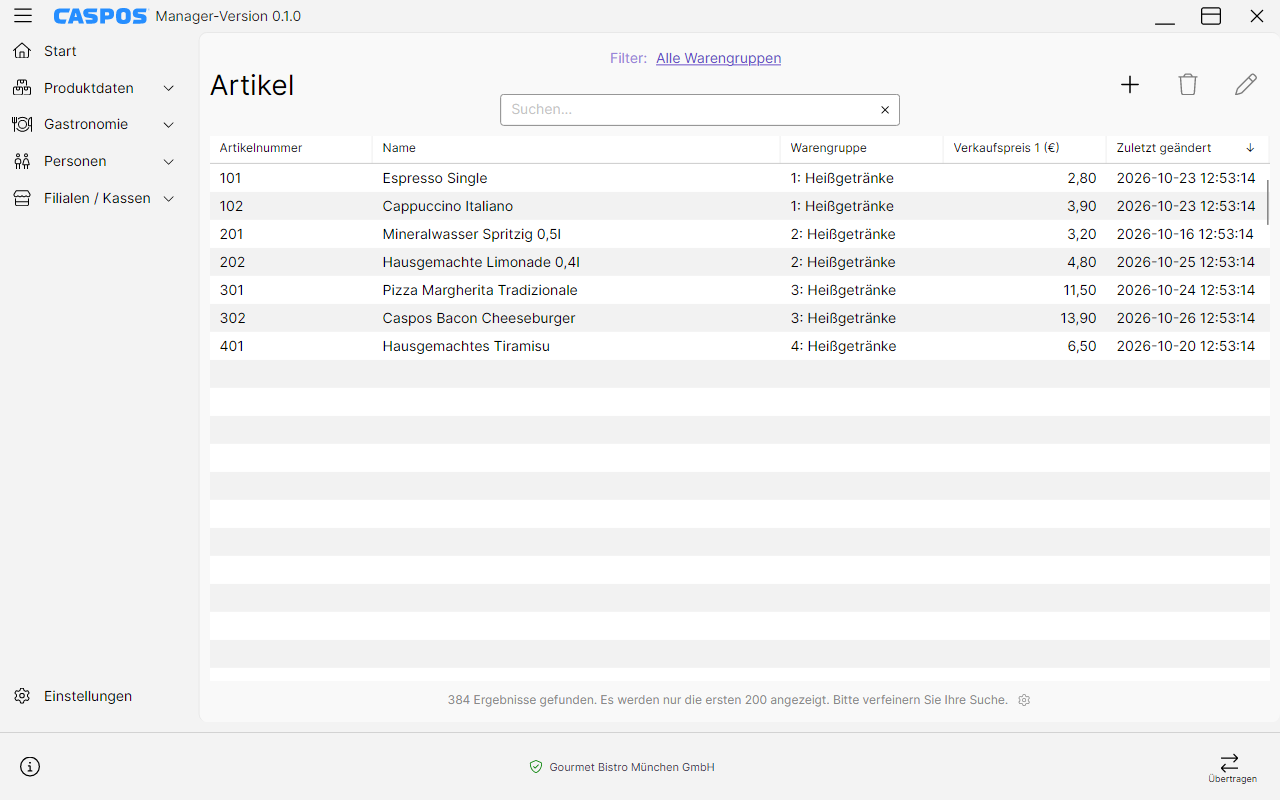Click the Filialen / Kassen store icon
Screen dimensions: 1280x800
22,198
